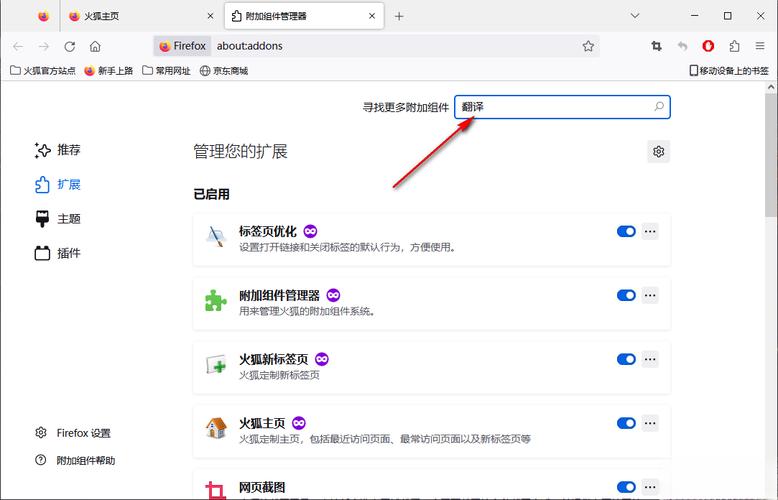
Task: Click the Firefox identity box in address bar
Action: [x=182, y=46]
